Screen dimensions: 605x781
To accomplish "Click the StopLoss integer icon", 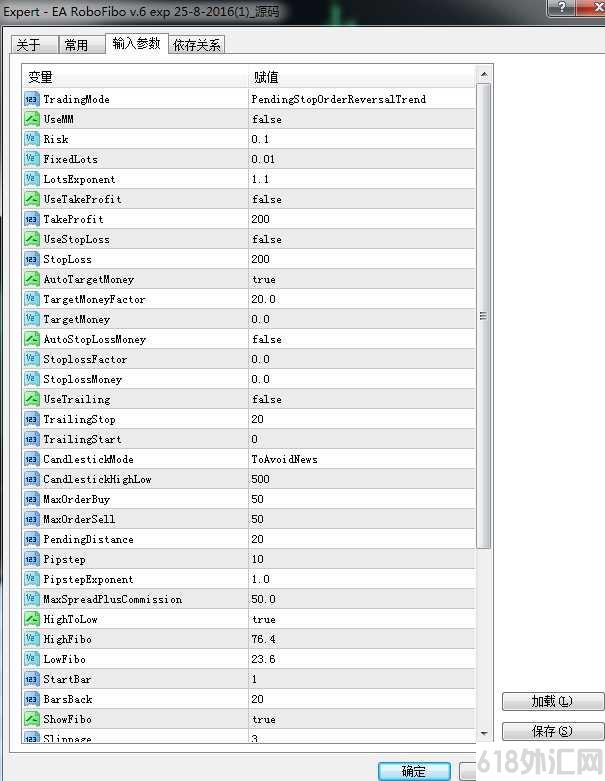I will [31, 259].
